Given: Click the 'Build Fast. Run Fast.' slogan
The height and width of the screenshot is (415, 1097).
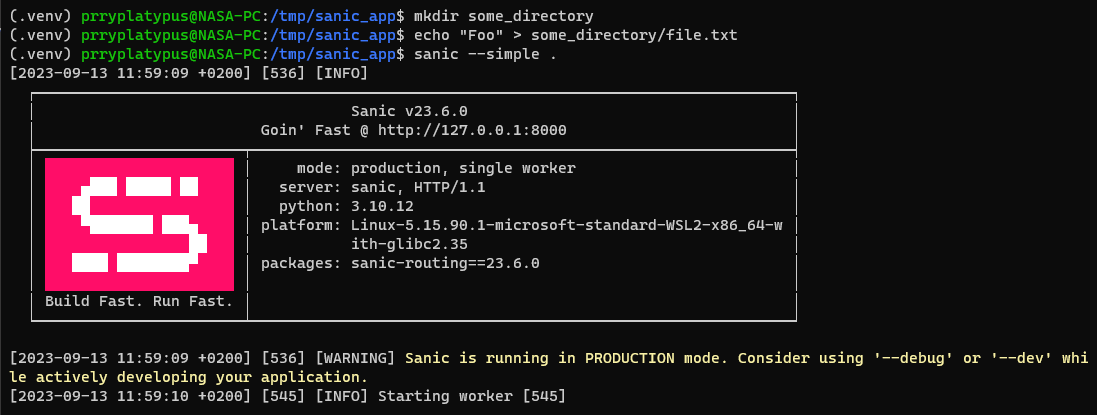Looking at the screenshot, I should (x=139, y=302).
